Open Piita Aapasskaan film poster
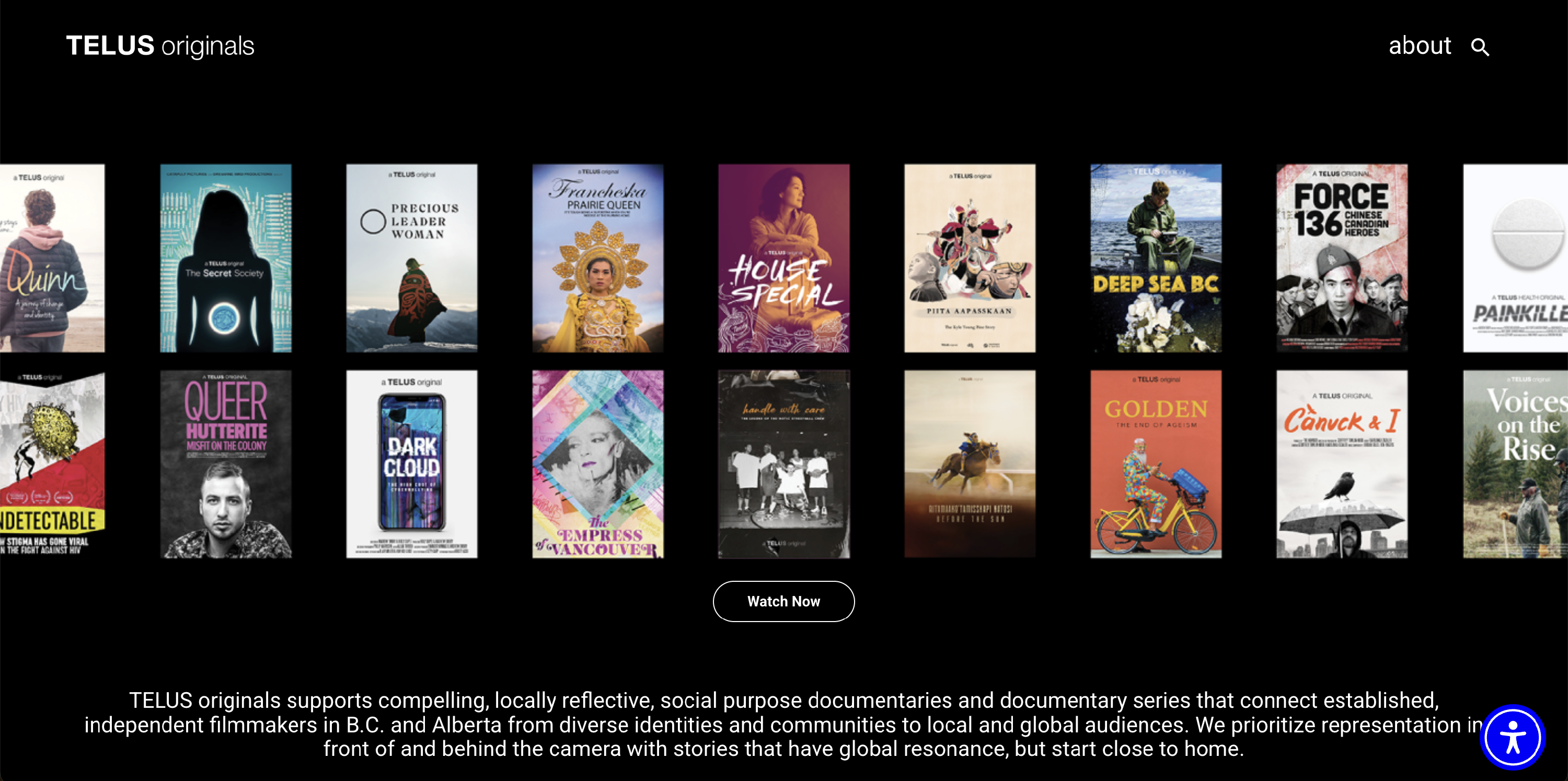Image resolution: width=1568 pixels, height=781 pixels. (969, 258)
